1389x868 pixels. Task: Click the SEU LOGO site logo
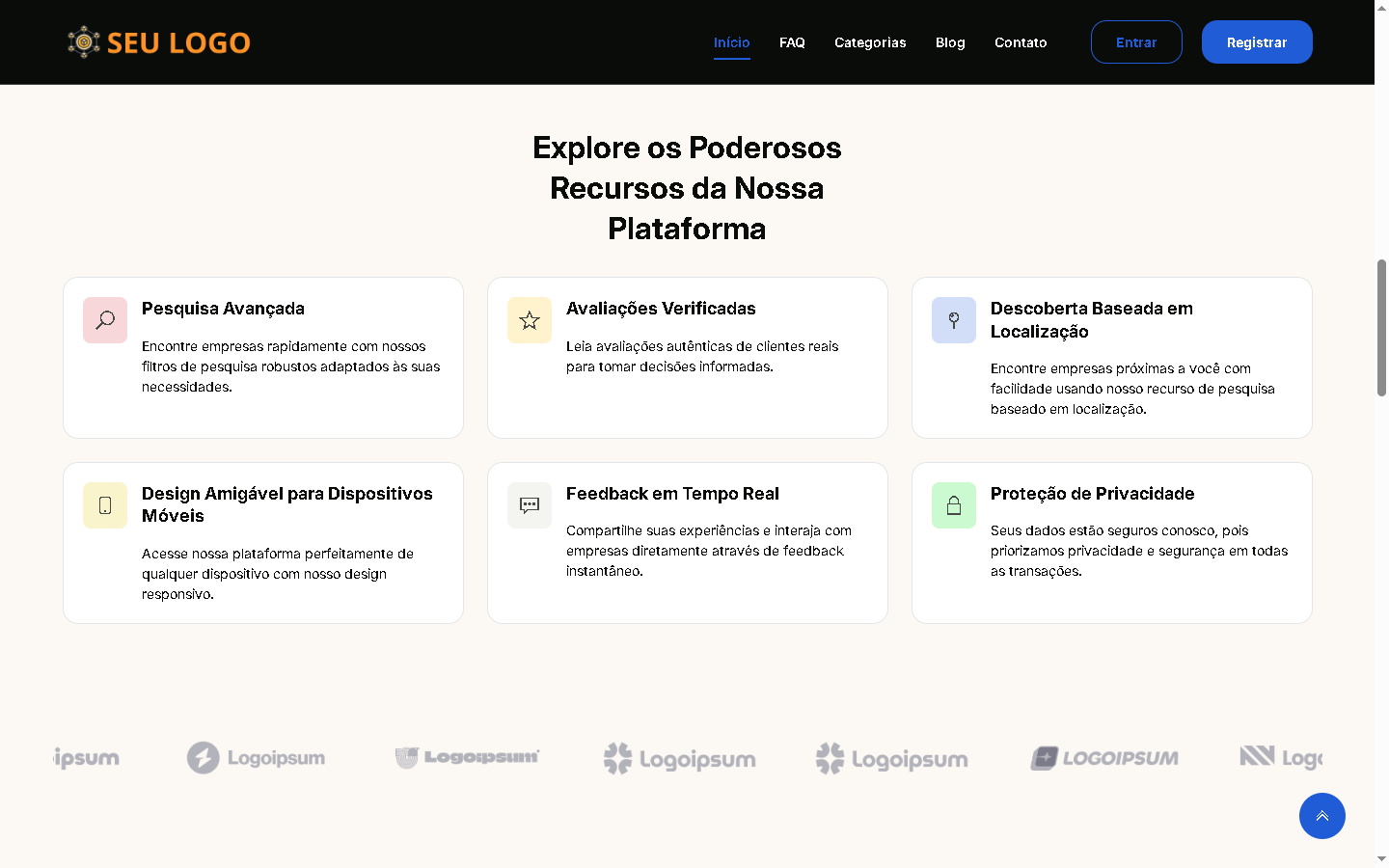pos(159,42)
